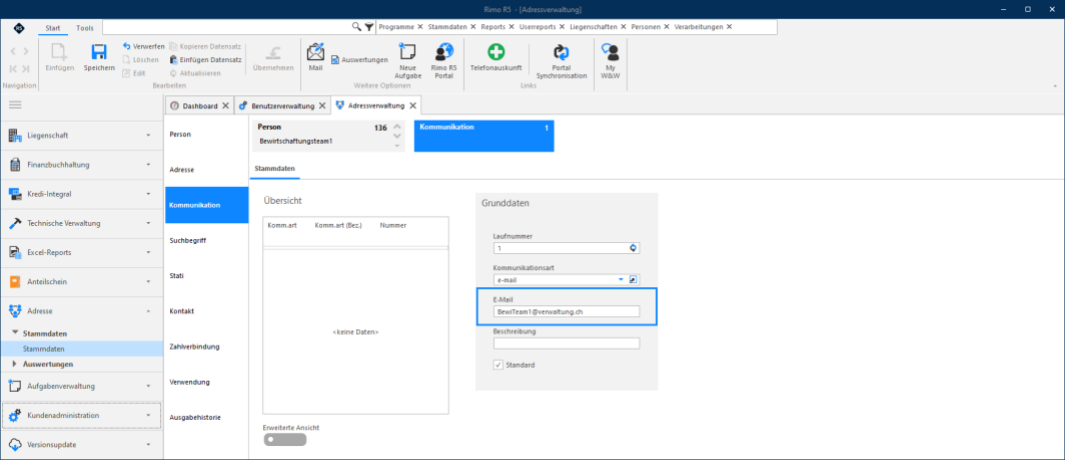
Task: Open the Kommunikationsart dropdown
Action: [x=621, y=279]
